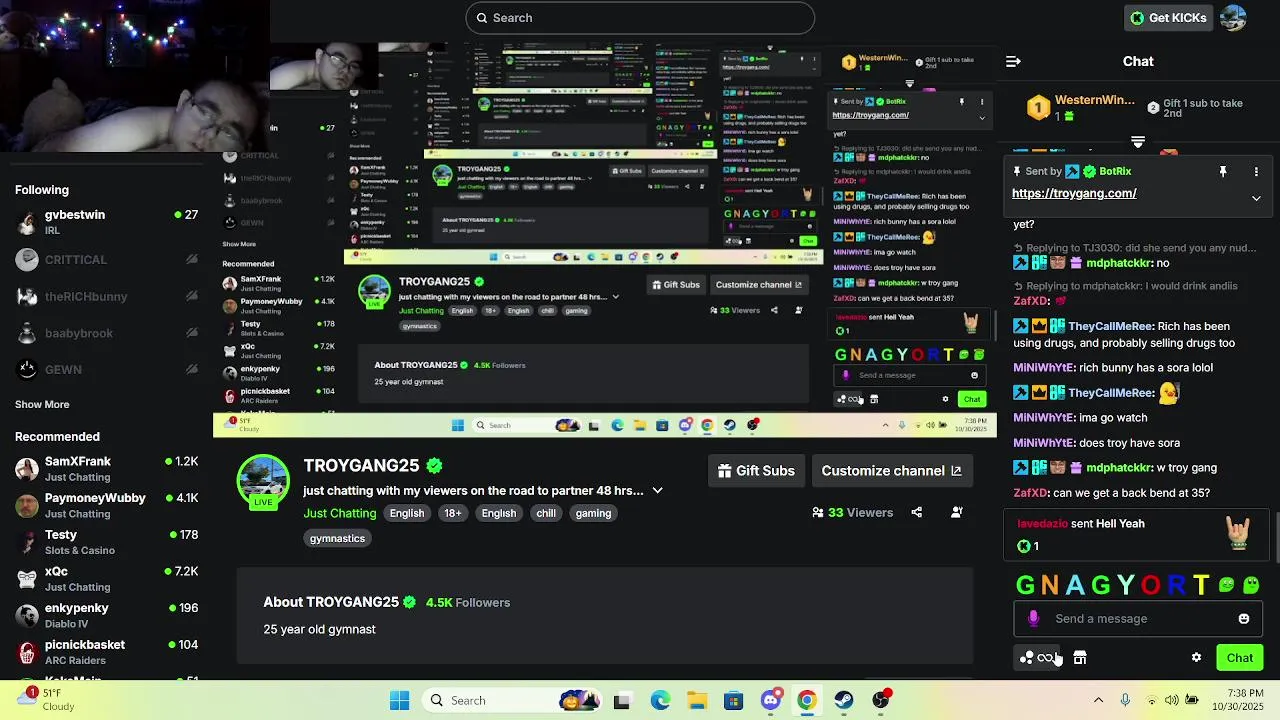Open SamXFrank recommended channel
Viewport: 1280px width, 720px height.
(x=106, y=469)
